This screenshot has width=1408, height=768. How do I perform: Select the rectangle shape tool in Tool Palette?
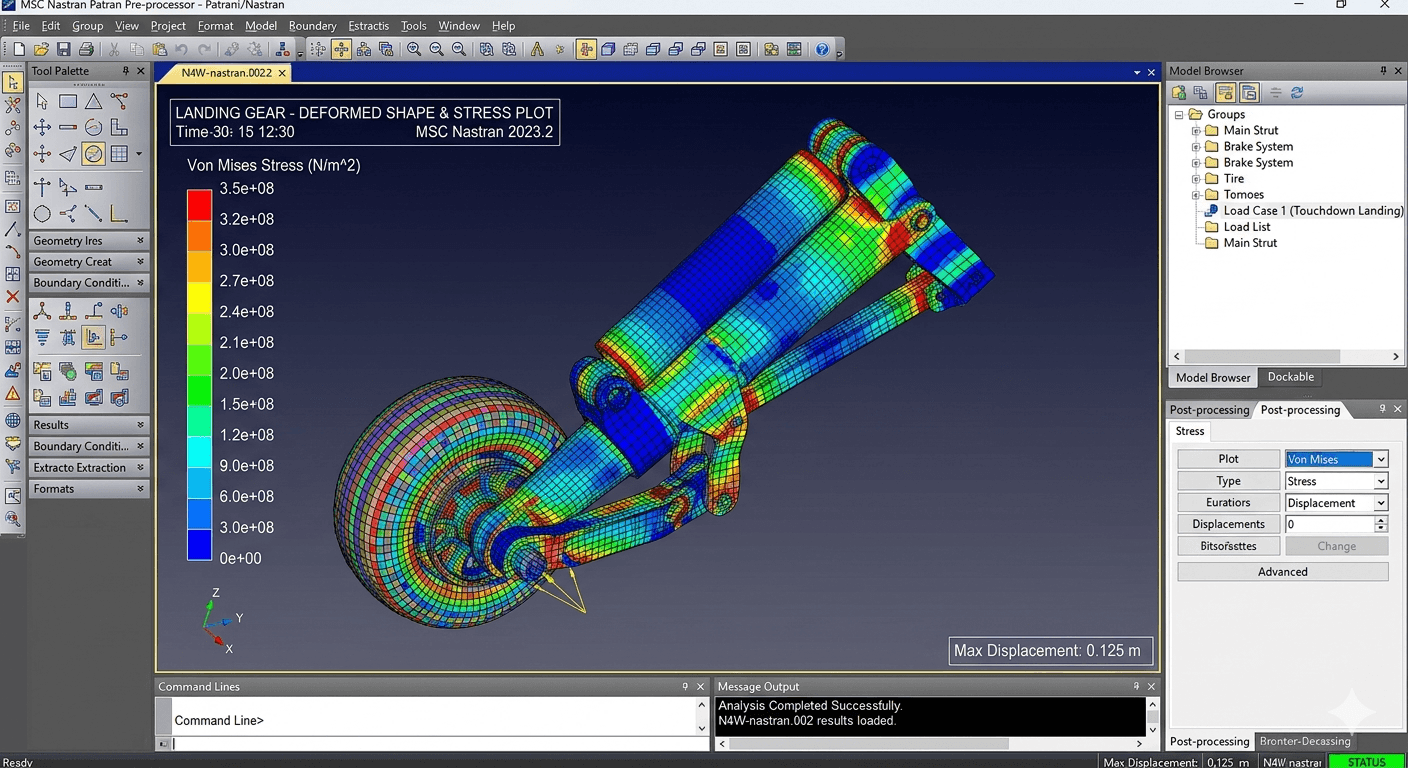(68, 101)
